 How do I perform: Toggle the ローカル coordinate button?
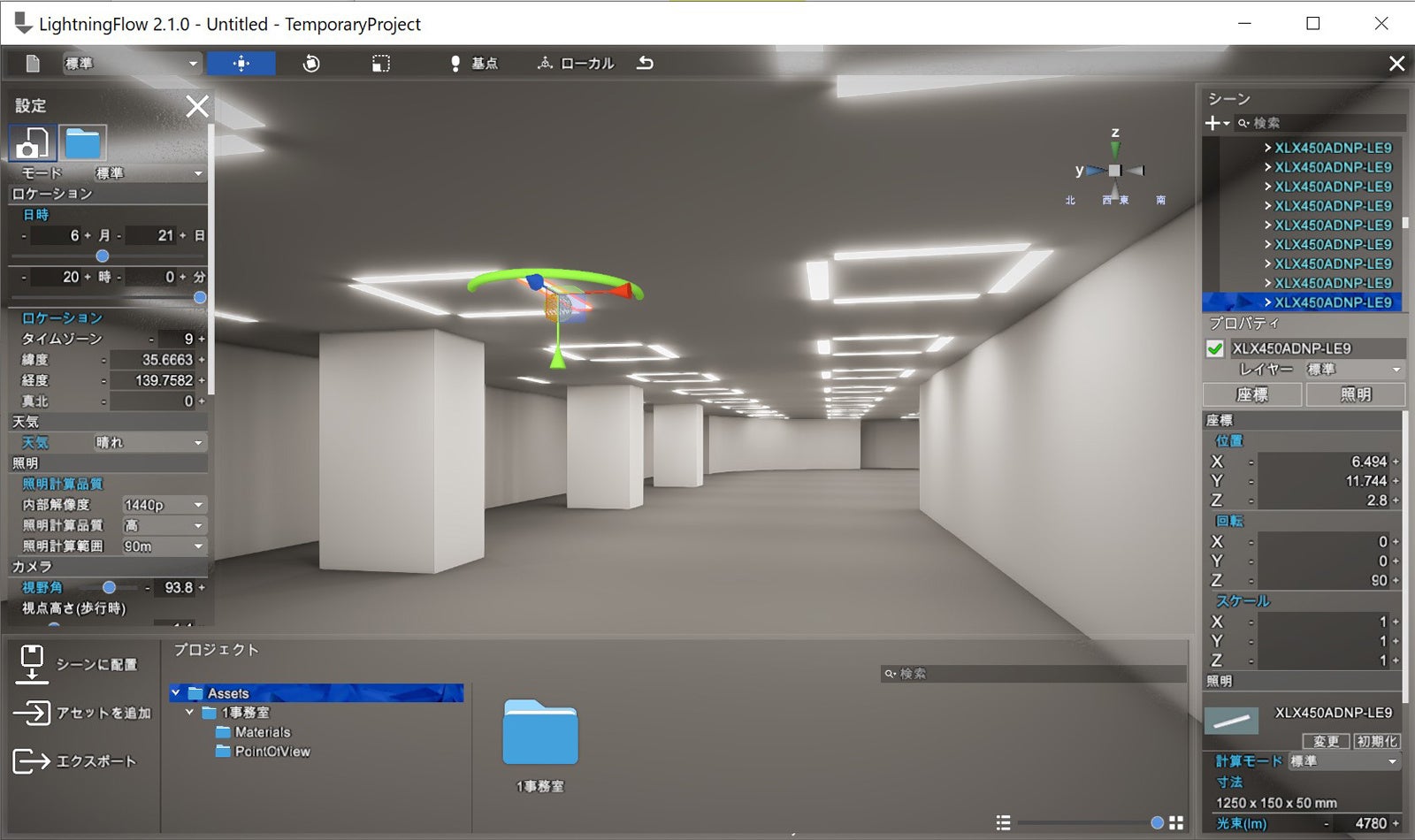[x=576, y=64]
